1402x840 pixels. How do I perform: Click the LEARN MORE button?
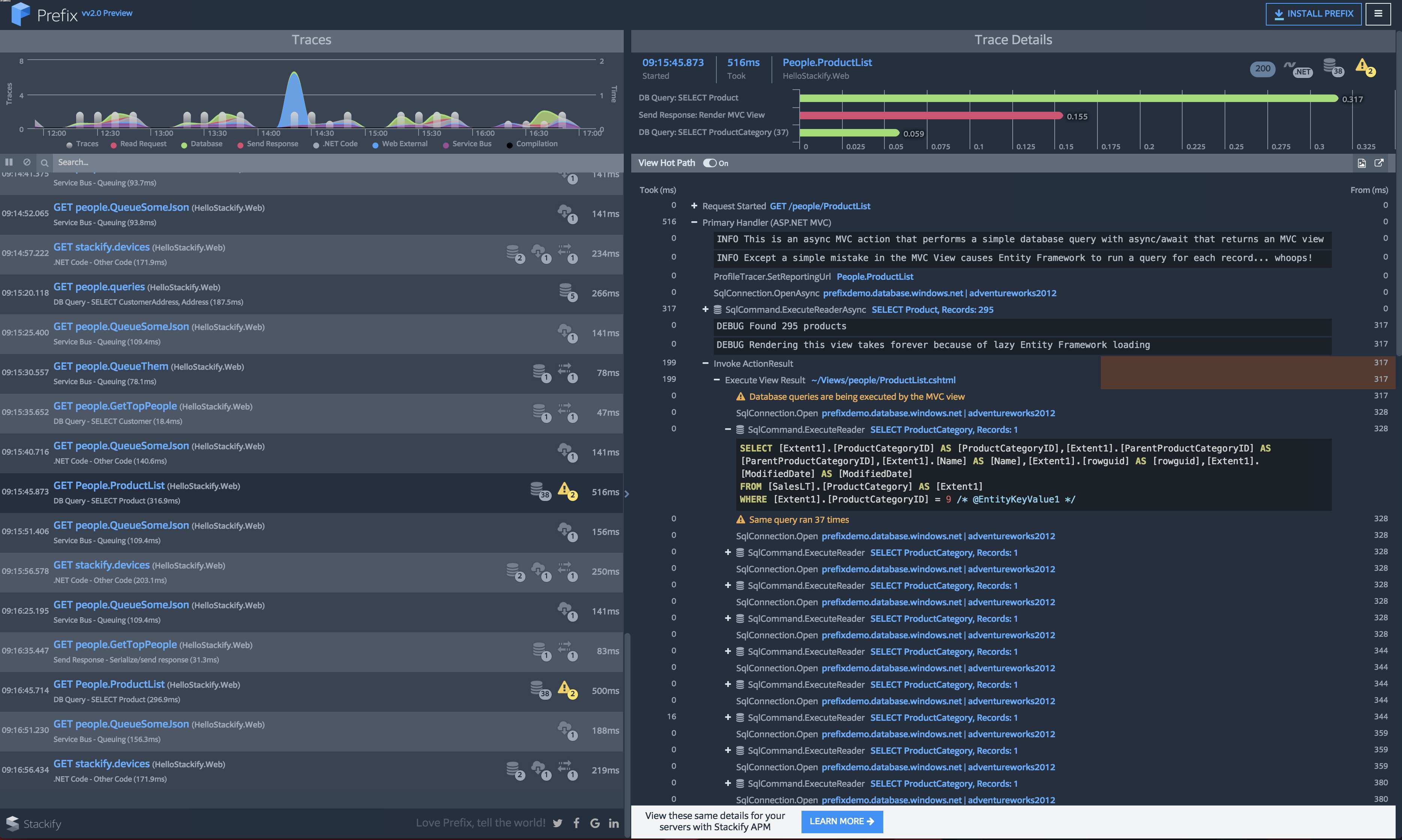842,821
